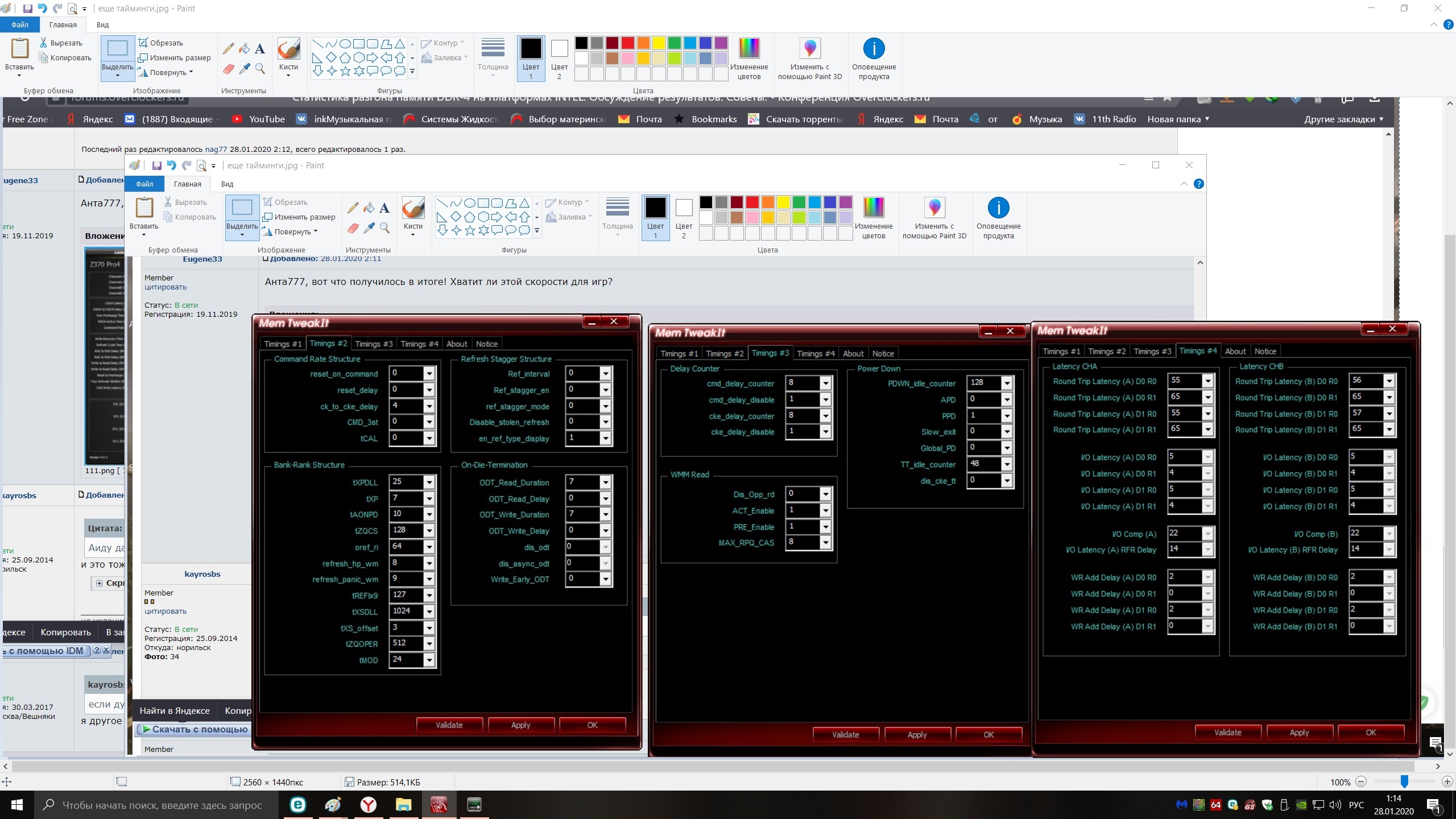
Task: Click the blue Help question mark, top right
Action: click(1449, 24)
